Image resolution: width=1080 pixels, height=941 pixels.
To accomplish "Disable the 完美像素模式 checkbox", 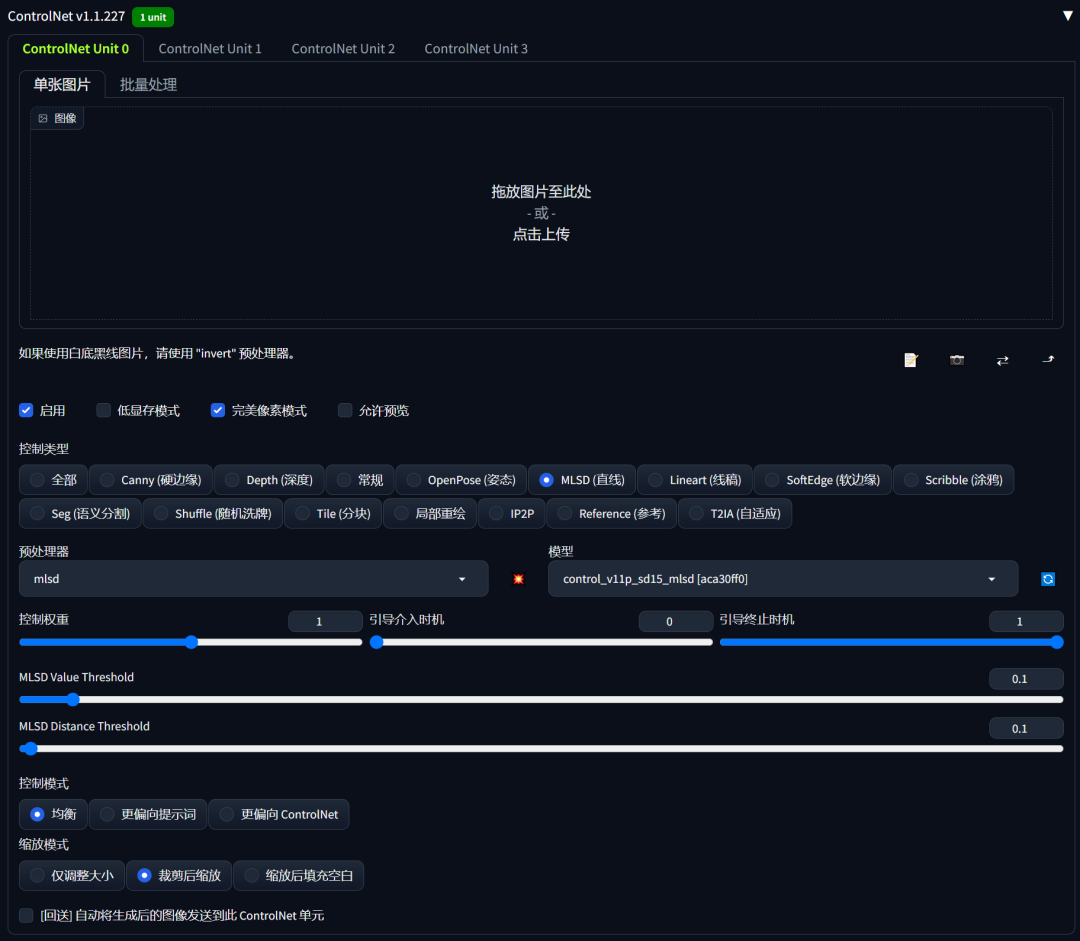I will (217, 410).
